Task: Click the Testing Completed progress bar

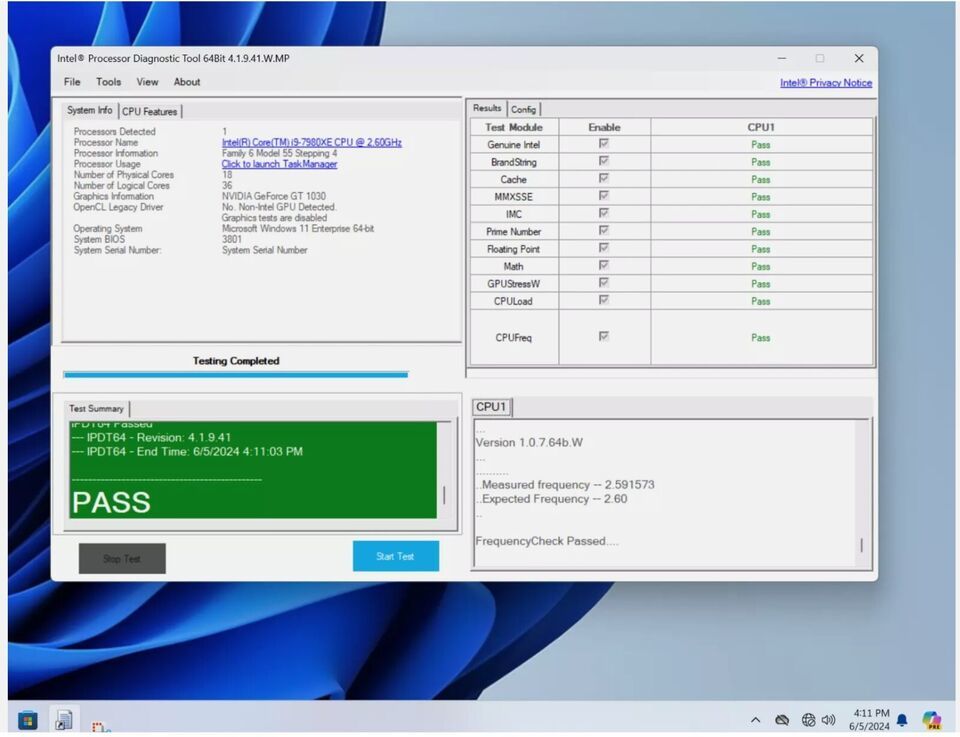Action: [x=236, y=375]
